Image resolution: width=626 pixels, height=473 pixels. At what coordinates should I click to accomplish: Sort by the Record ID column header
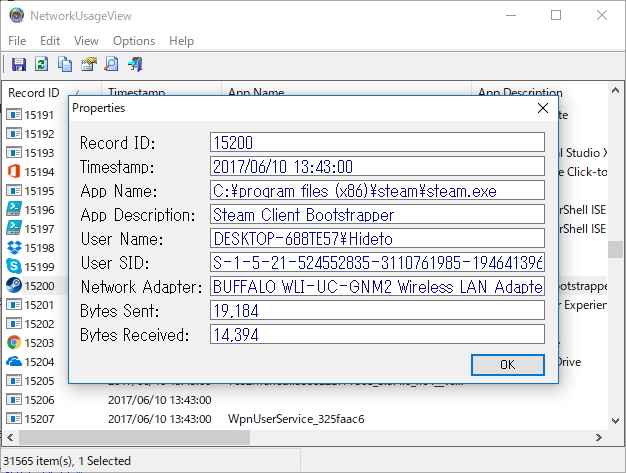(52, 93)
